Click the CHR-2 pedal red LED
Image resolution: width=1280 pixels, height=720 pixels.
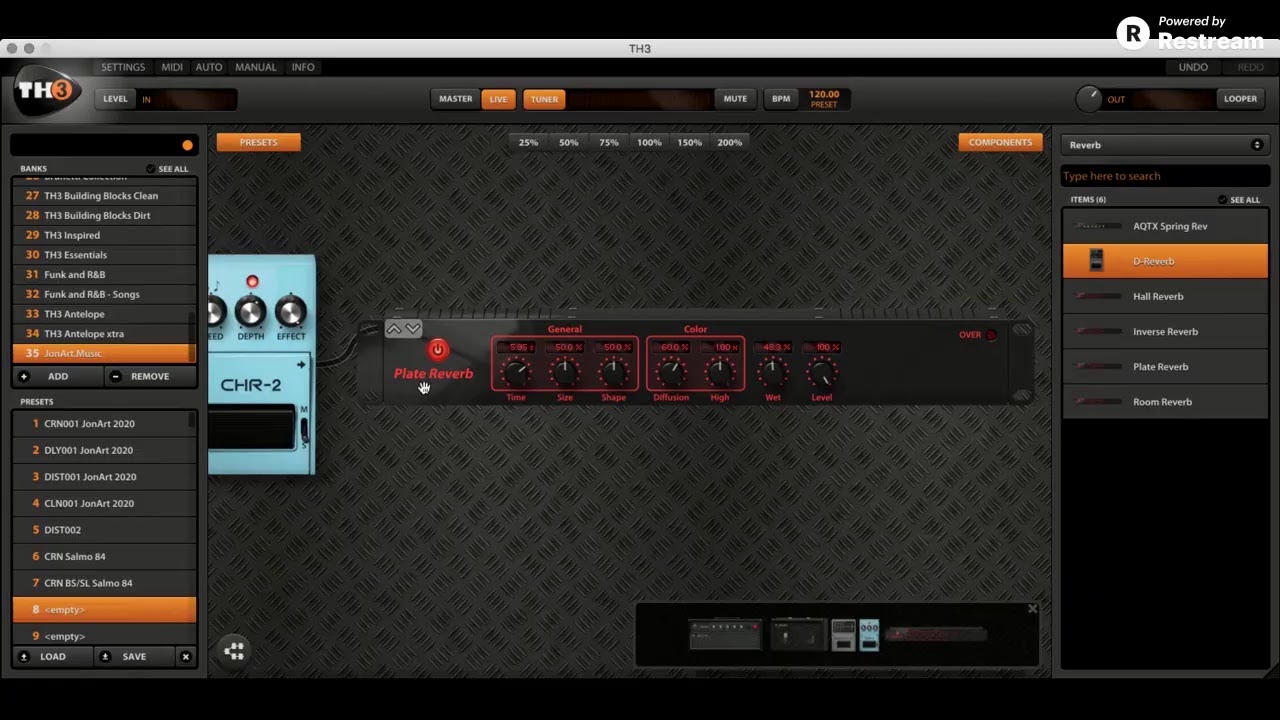pyautogui.click(x=252, y=282)
